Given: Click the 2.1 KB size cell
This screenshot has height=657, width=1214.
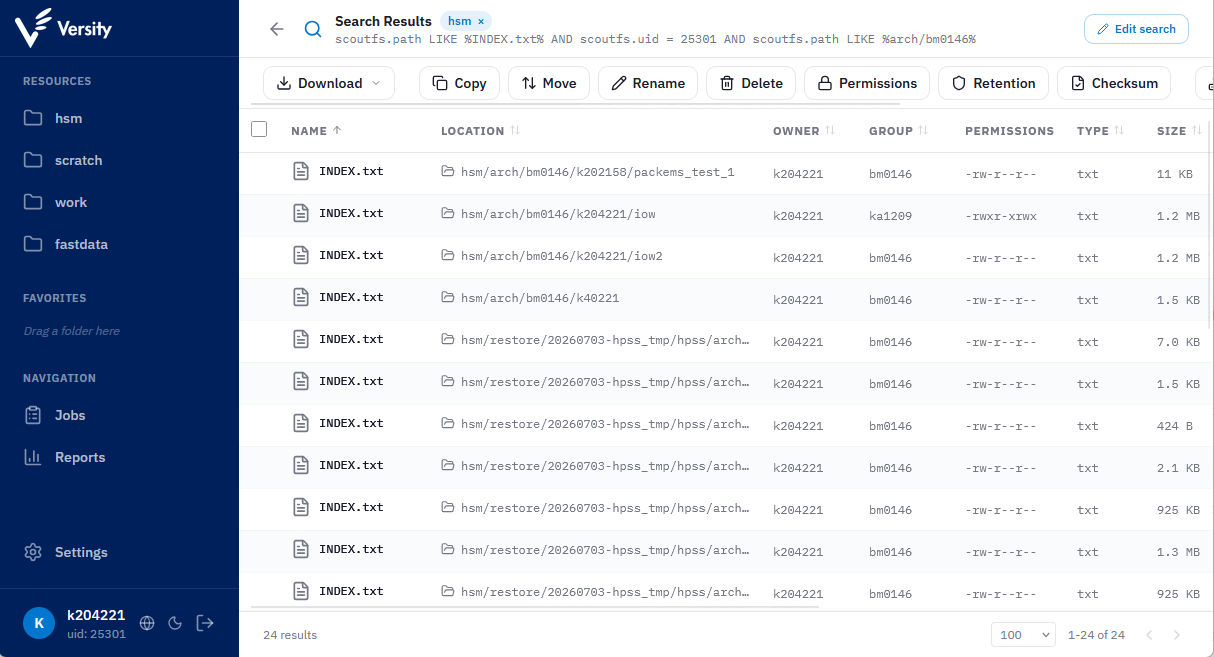Looking at the screenshot, I should coord(1178,468).
